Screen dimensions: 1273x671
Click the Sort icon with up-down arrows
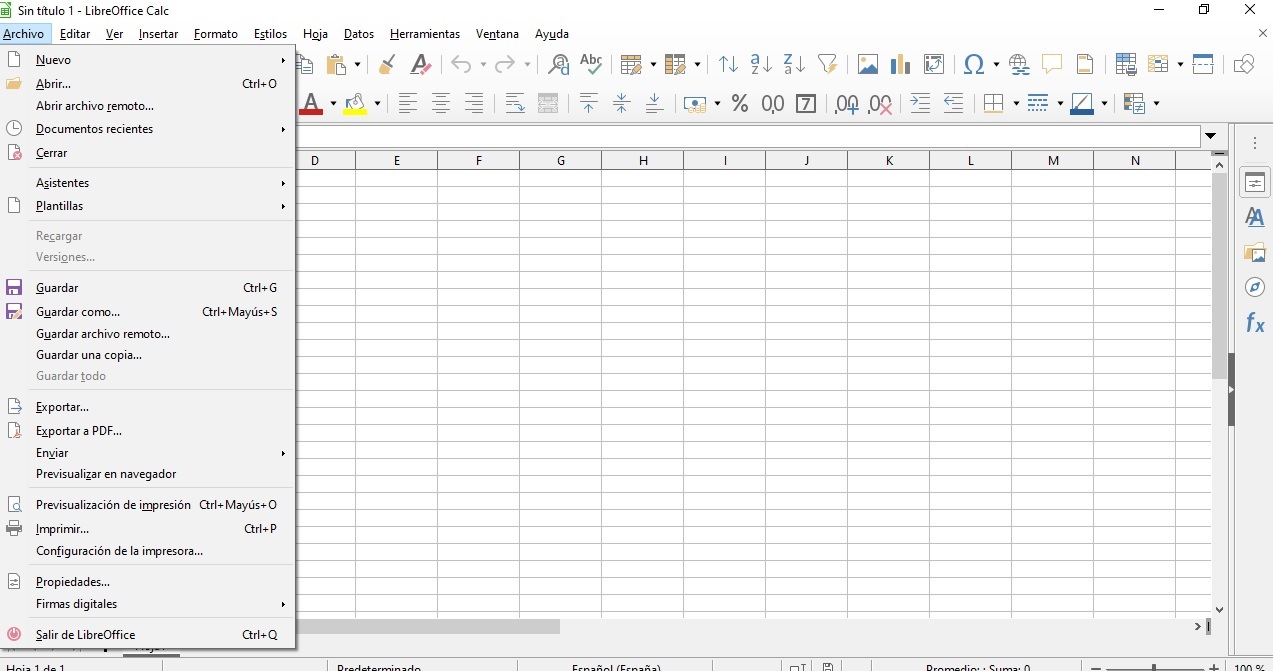pyautogui.click(x=728, y=64)
